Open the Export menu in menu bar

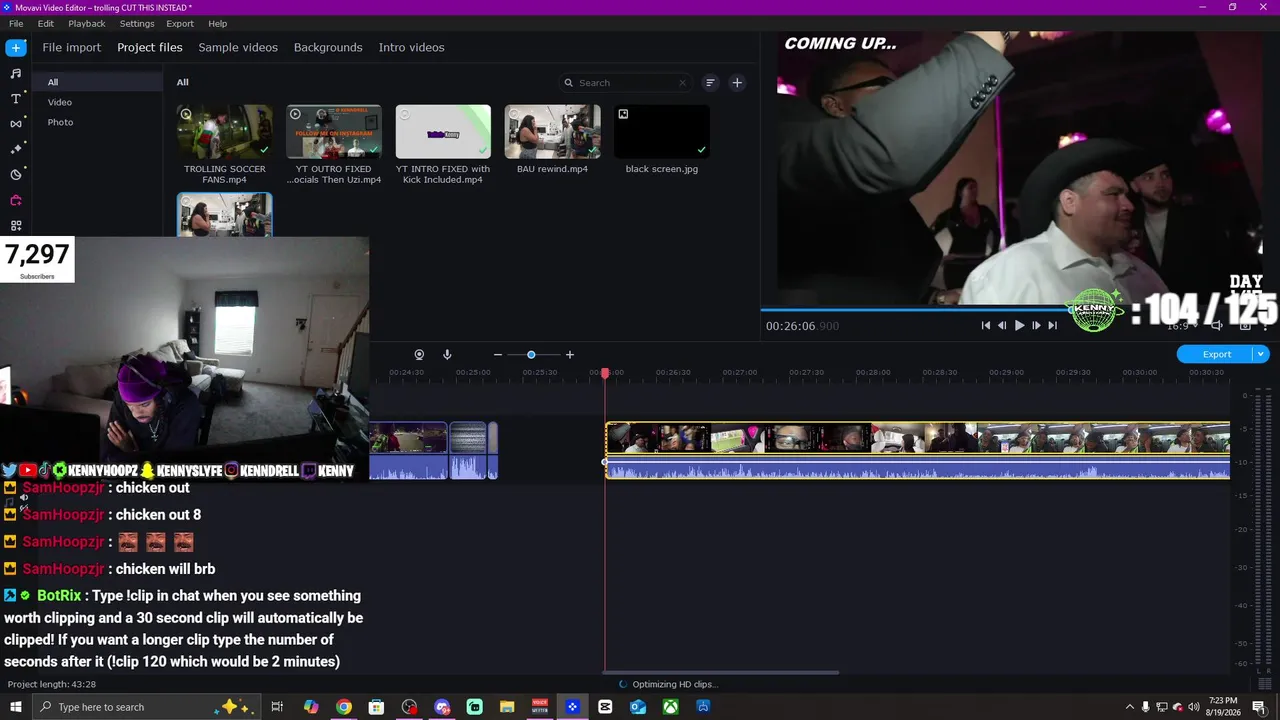(x=180, y=23)
